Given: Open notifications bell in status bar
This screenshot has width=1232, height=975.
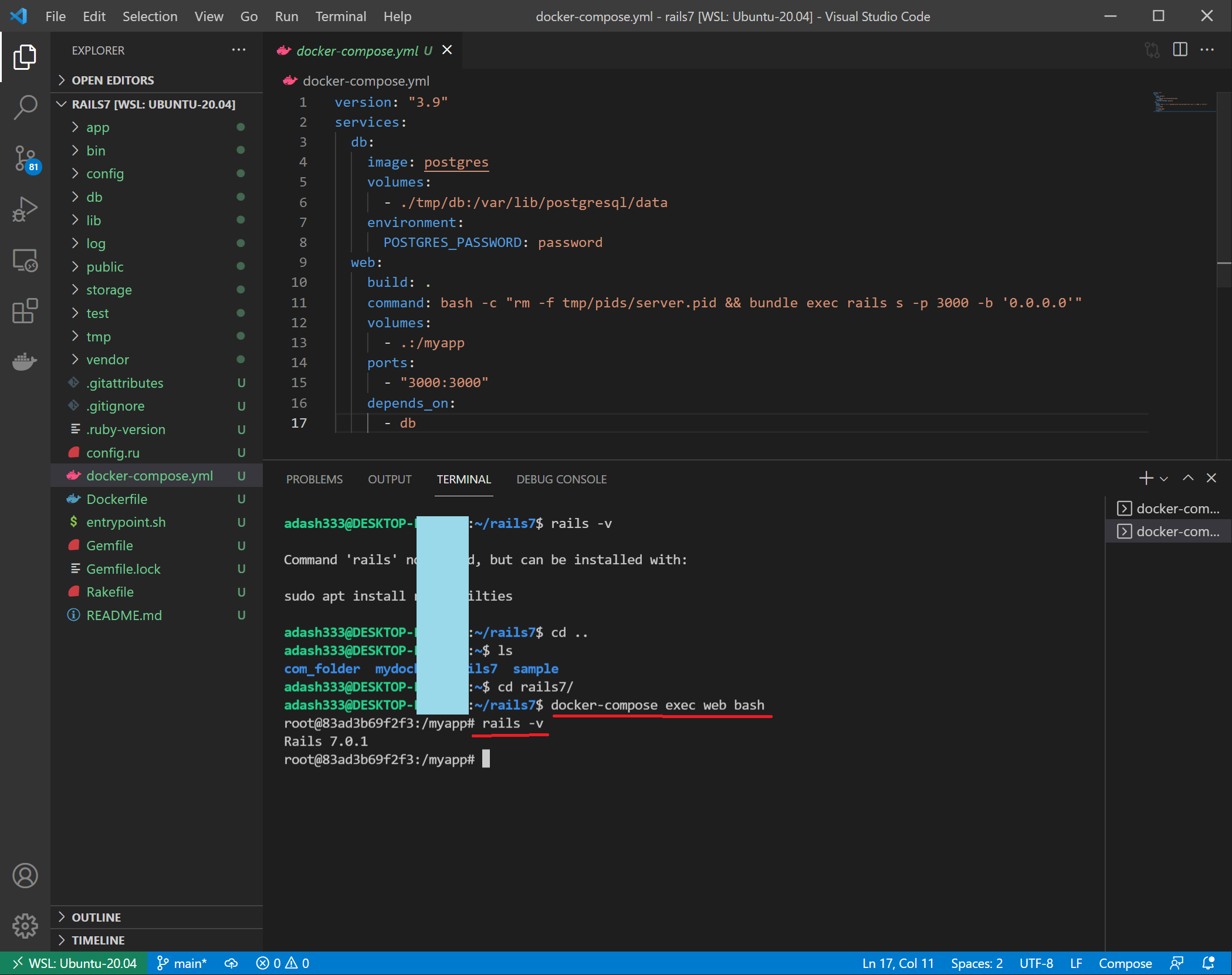Looking at the screenshot, I should pos(1209,963).
